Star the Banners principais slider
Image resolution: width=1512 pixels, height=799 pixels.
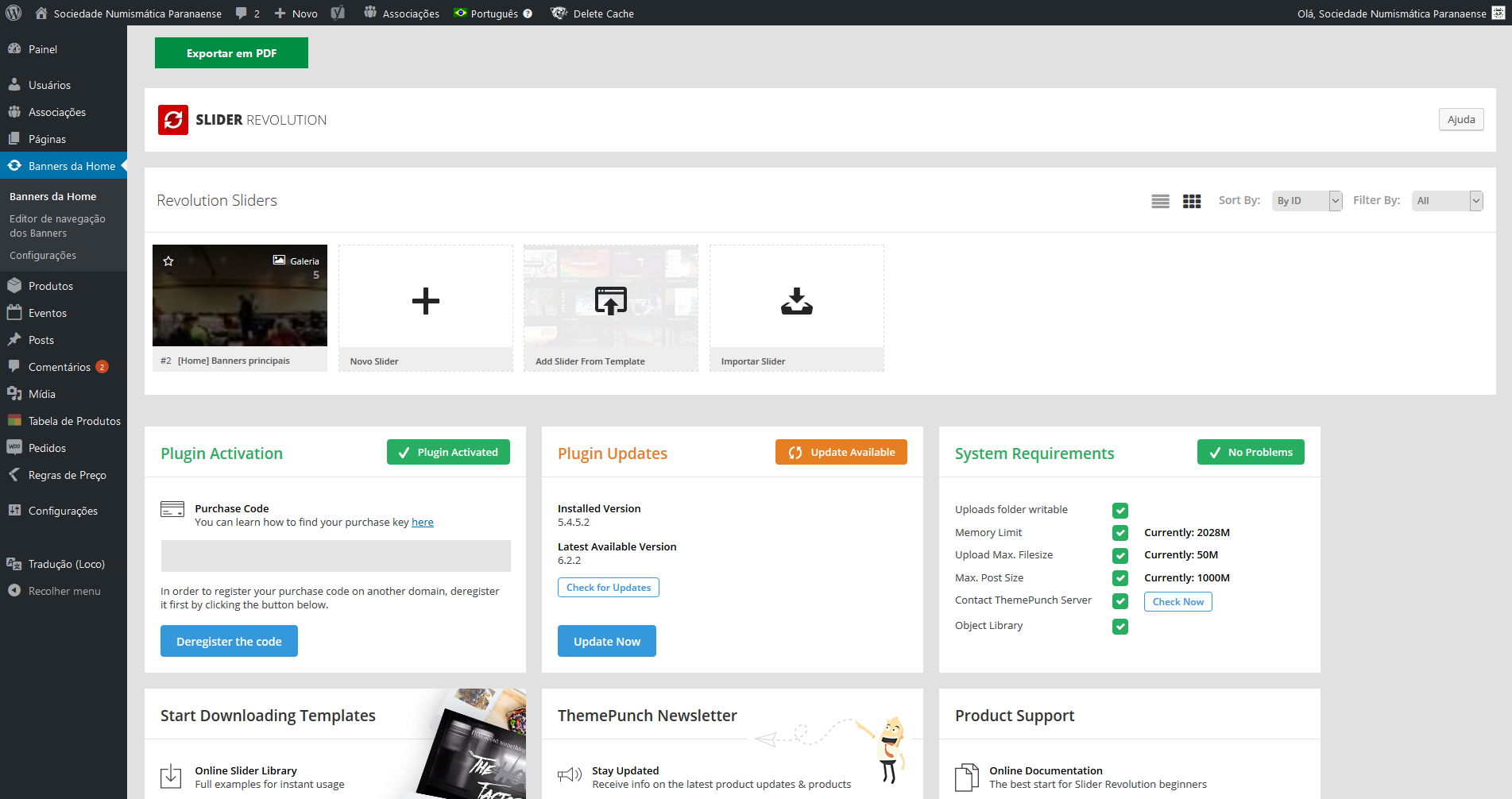click(x=168, y=261)
